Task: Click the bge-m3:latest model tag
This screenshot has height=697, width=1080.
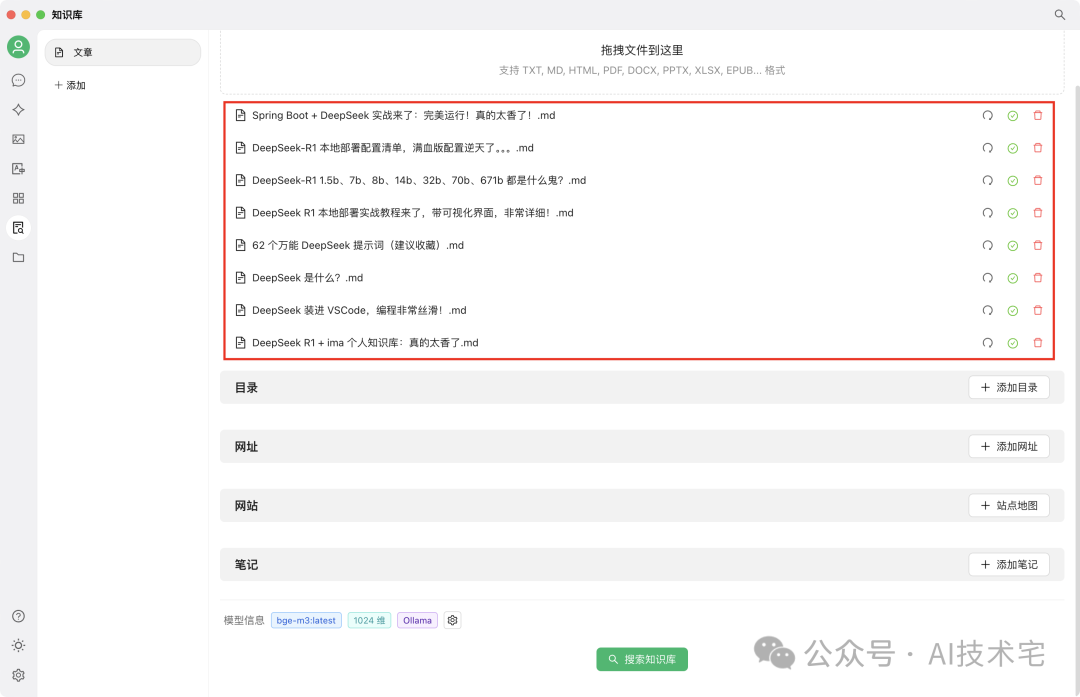Action: (306, 621)
